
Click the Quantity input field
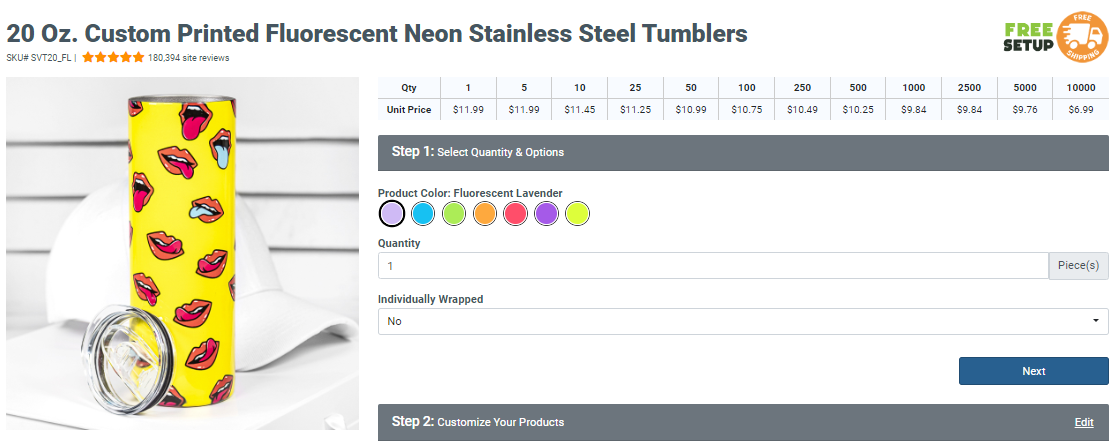712,266
